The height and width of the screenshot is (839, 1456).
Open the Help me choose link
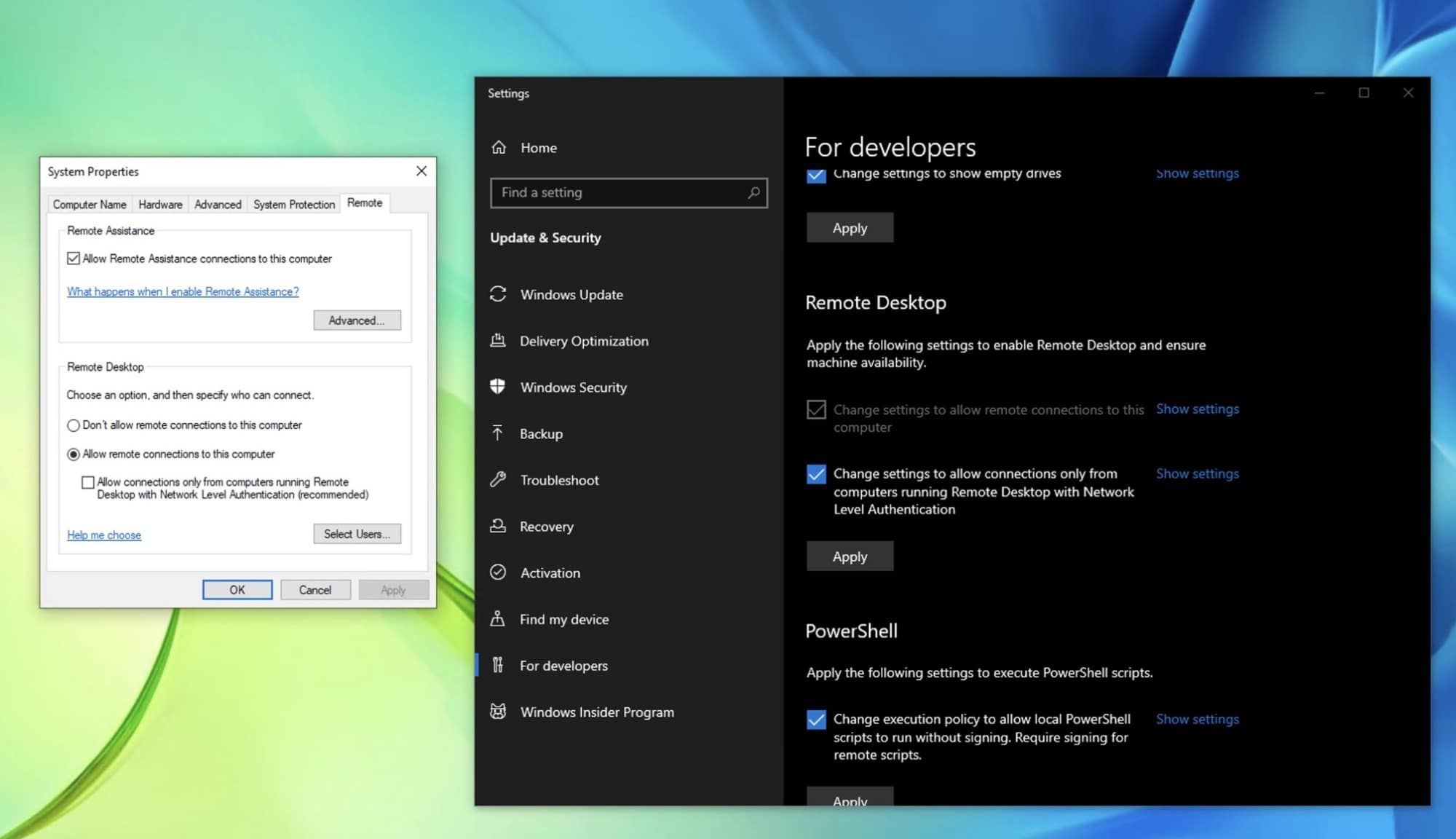[104, 535]
